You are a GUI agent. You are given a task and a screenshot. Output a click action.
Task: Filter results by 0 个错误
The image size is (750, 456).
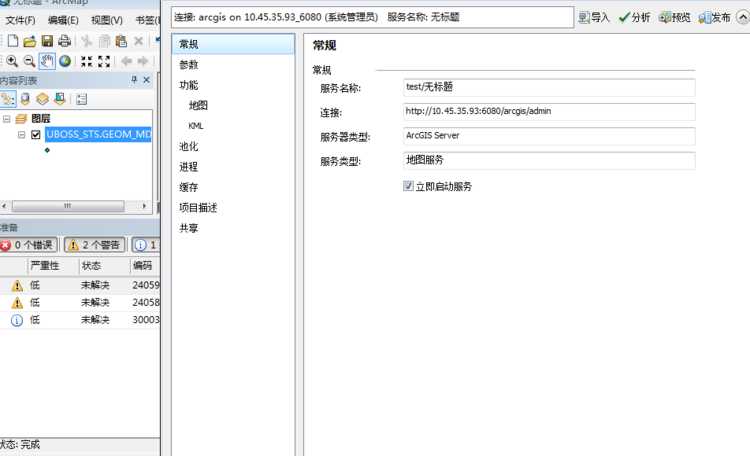[28, 245]
